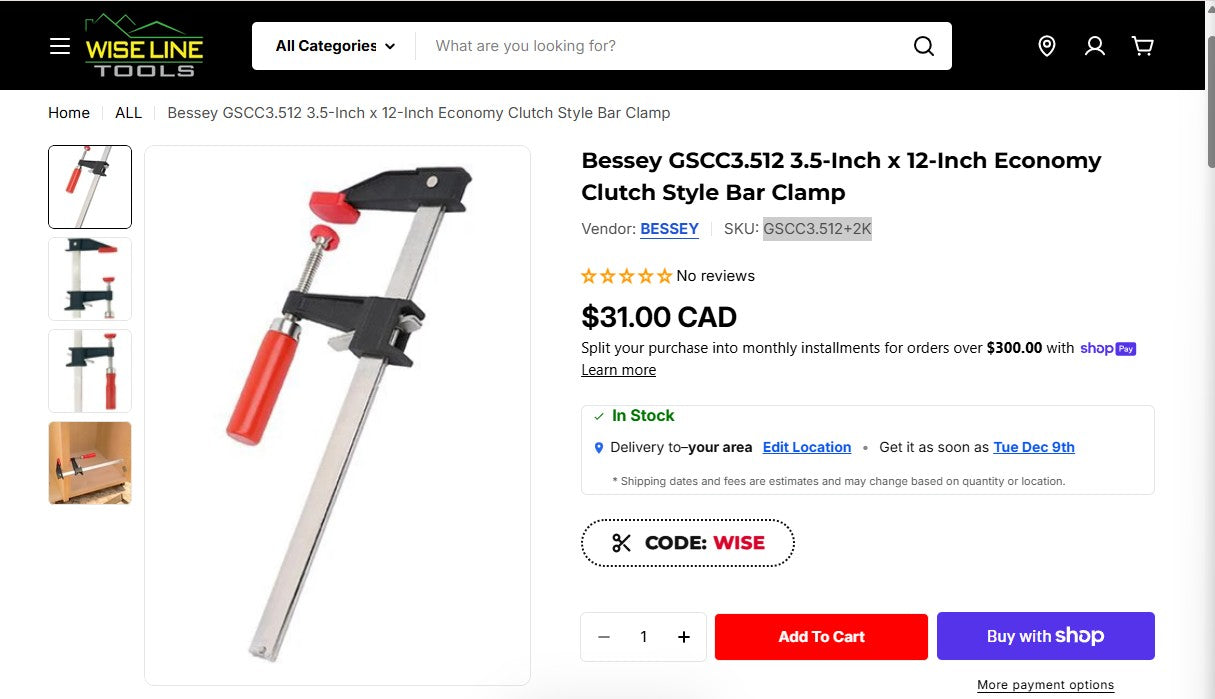This screenshot has height=699, width=1215.
Task: Open the Edit Location link
Action: click(807, 447)
